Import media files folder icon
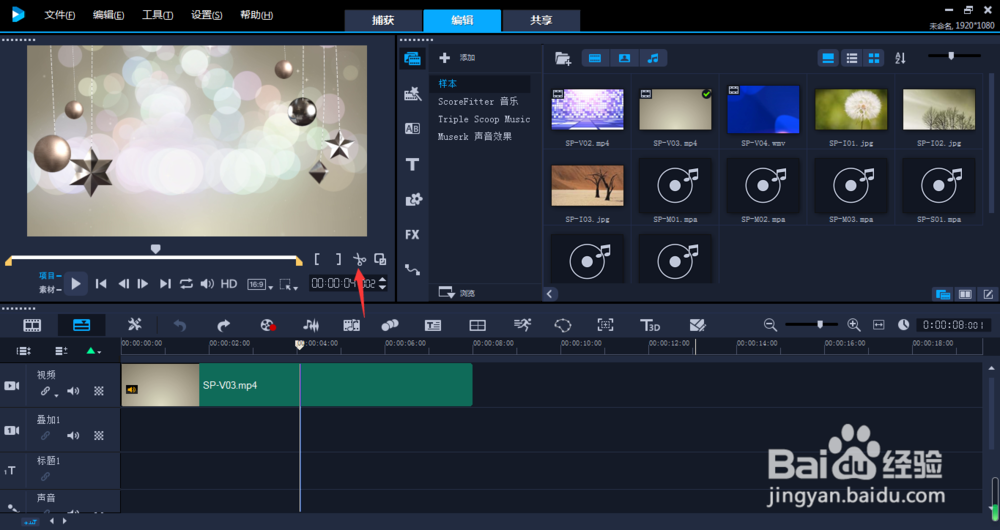Viewport: 1000px width, 530px height. click(x=562, y=58)
